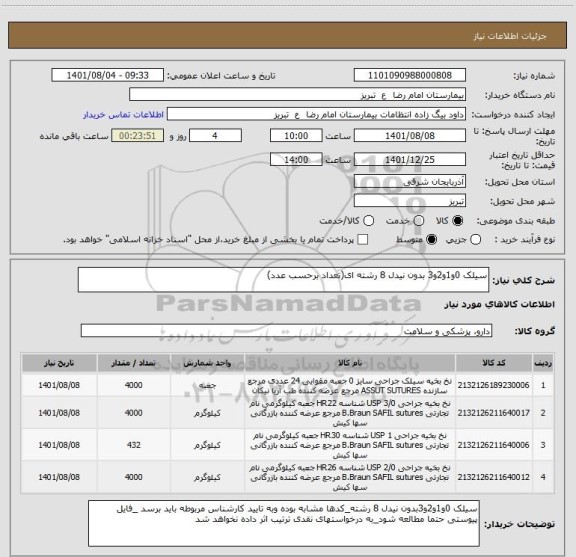Click the response deadline date 1401/08/08 field

tap(410, 136)
